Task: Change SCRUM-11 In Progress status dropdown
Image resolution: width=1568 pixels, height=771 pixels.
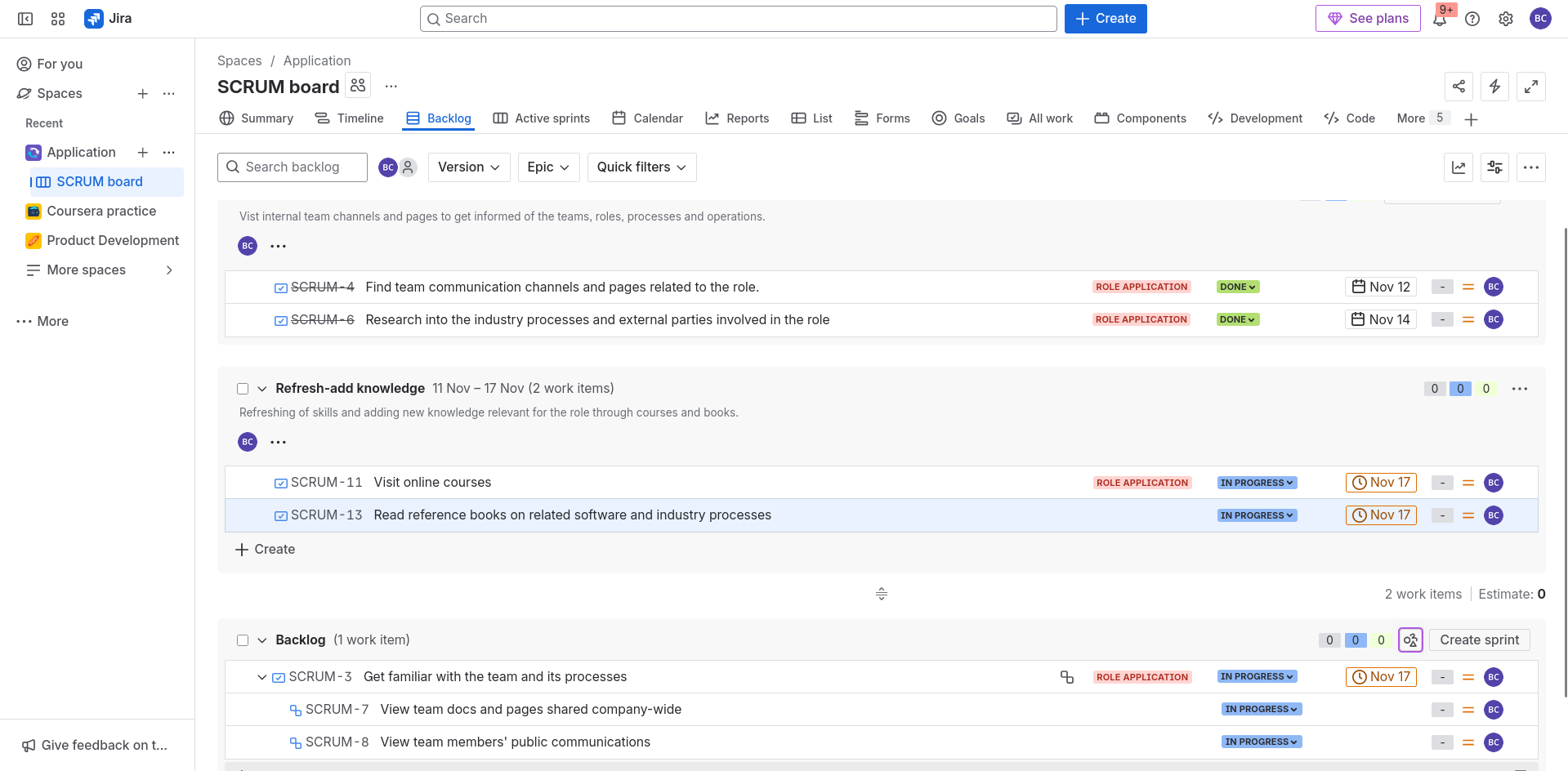Action: (x=1257, y=483)
